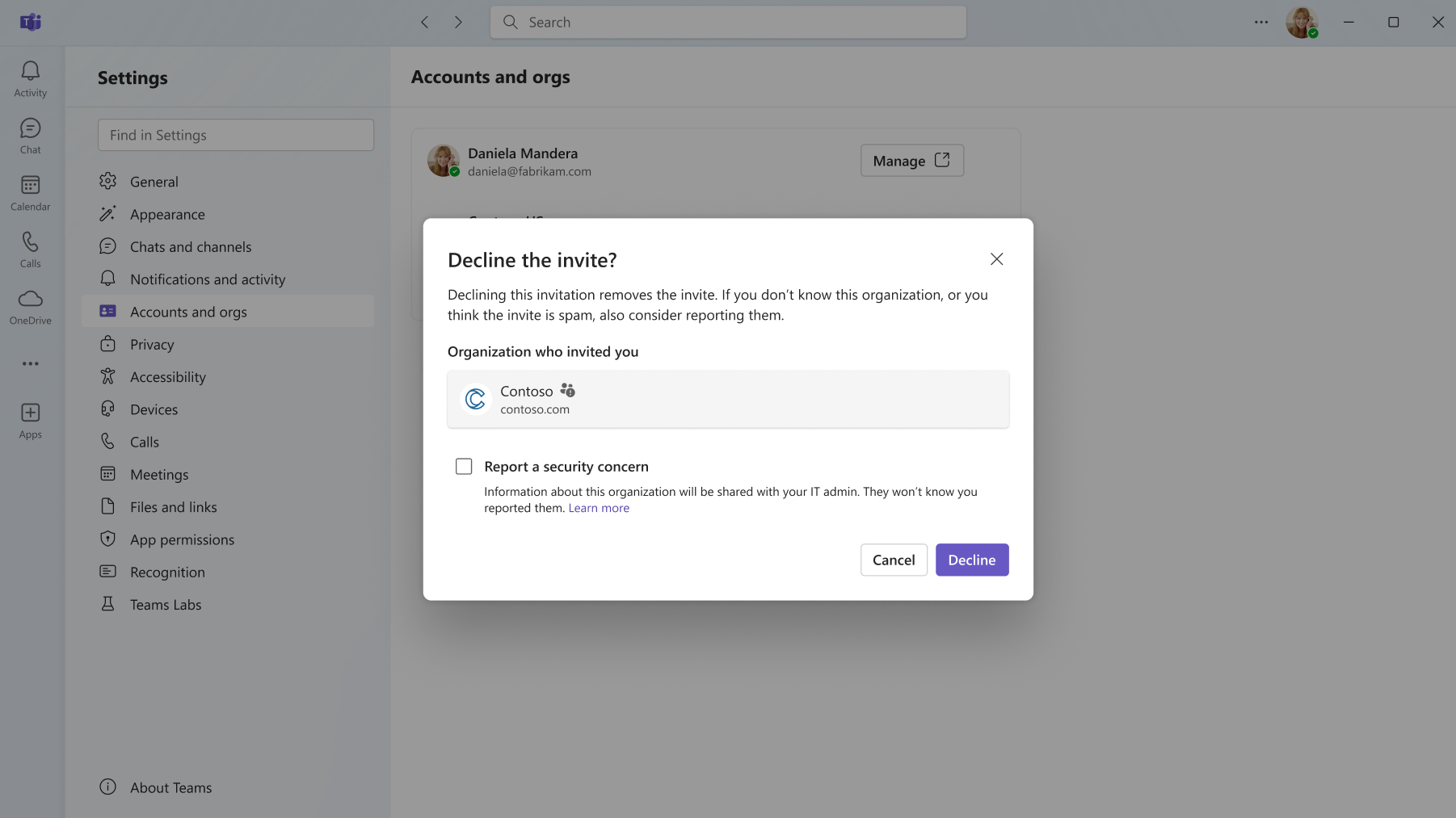Screen dimensions: 1456x818
Task: Click contoso.com domain text
Action: (x=535, y=409)
